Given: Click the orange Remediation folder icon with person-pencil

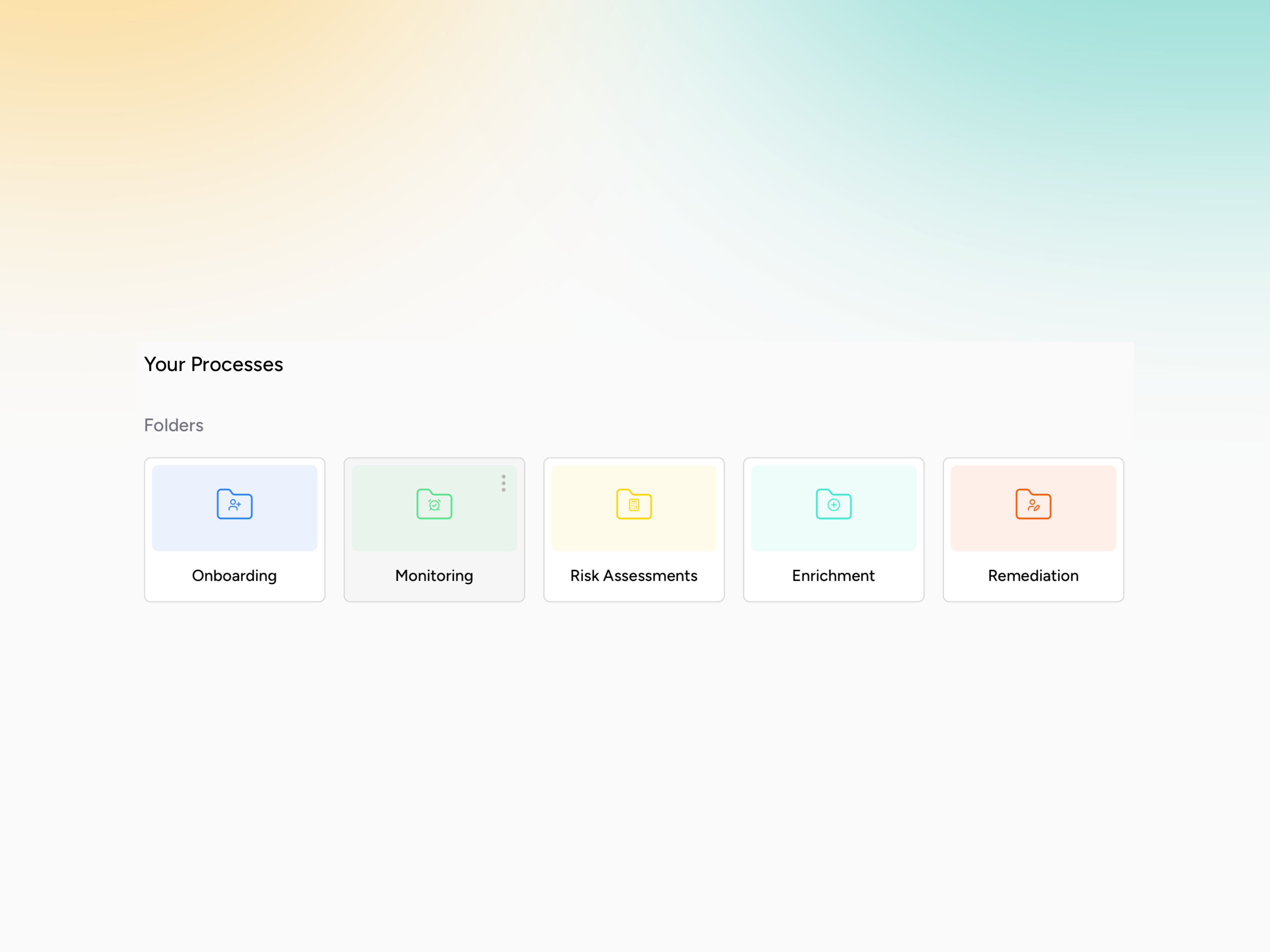Looking at the screenshot, I should tap(1033, 504).
